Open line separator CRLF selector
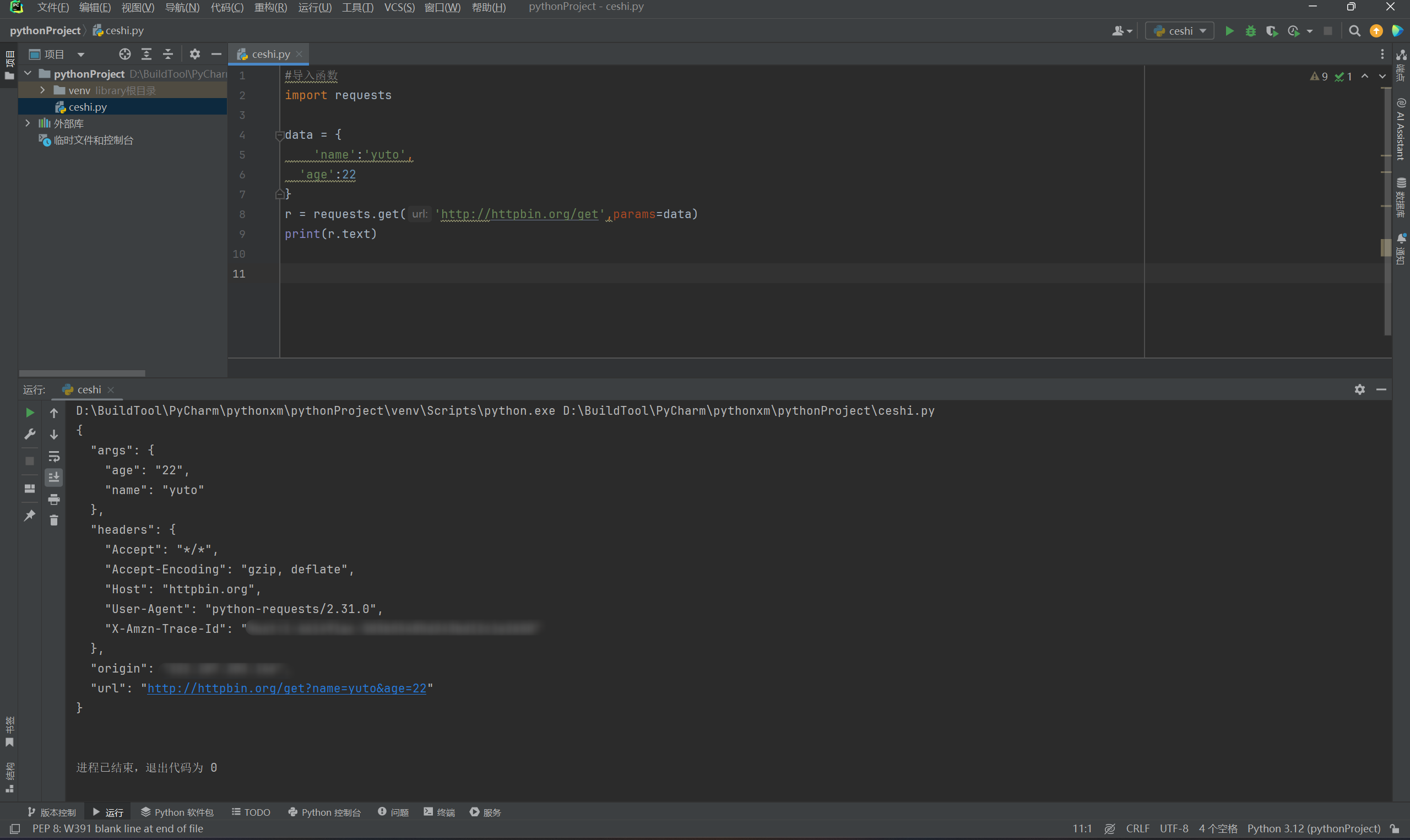The height and width of the screenshot is (840, 1410). point(1137,828)
